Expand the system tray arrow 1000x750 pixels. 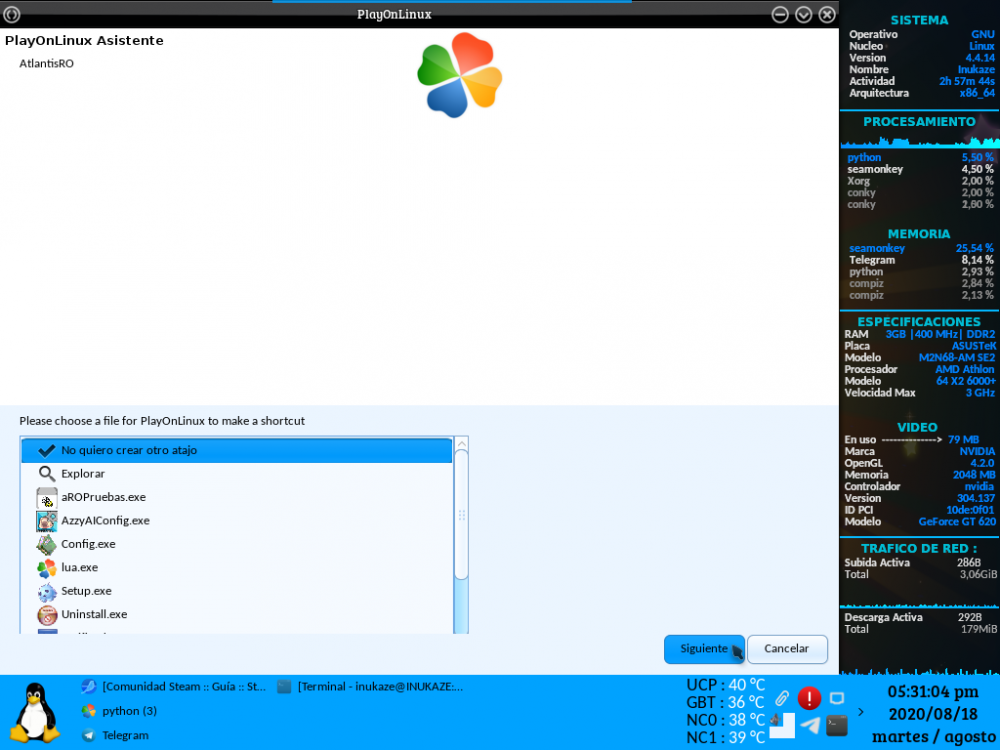862,712
